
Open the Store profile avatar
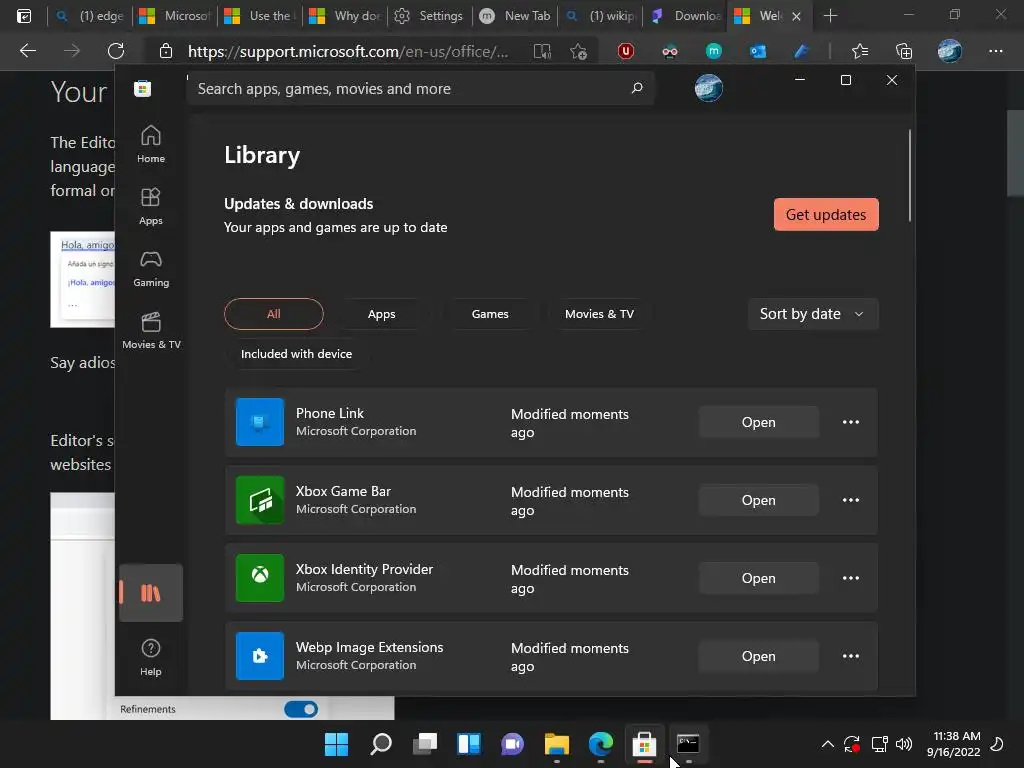click(x=709, y=88)
